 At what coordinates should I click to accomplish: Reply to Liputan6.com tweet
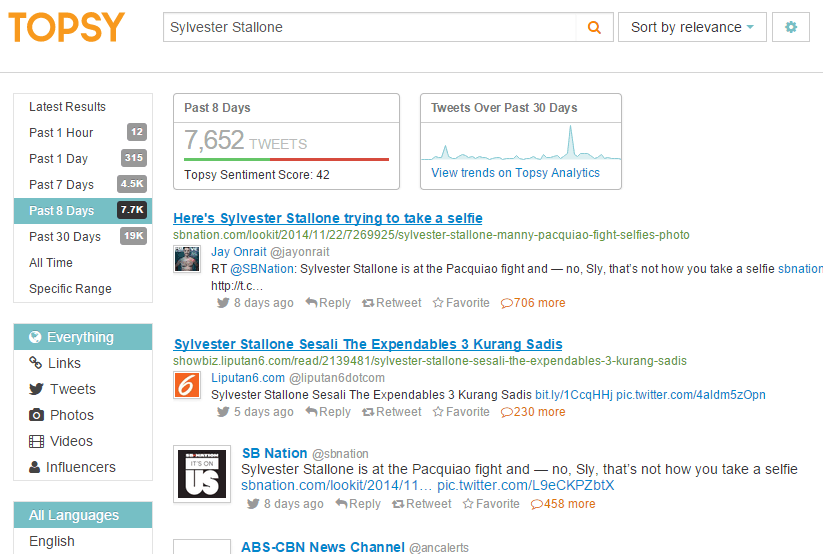tap(328, 412)
